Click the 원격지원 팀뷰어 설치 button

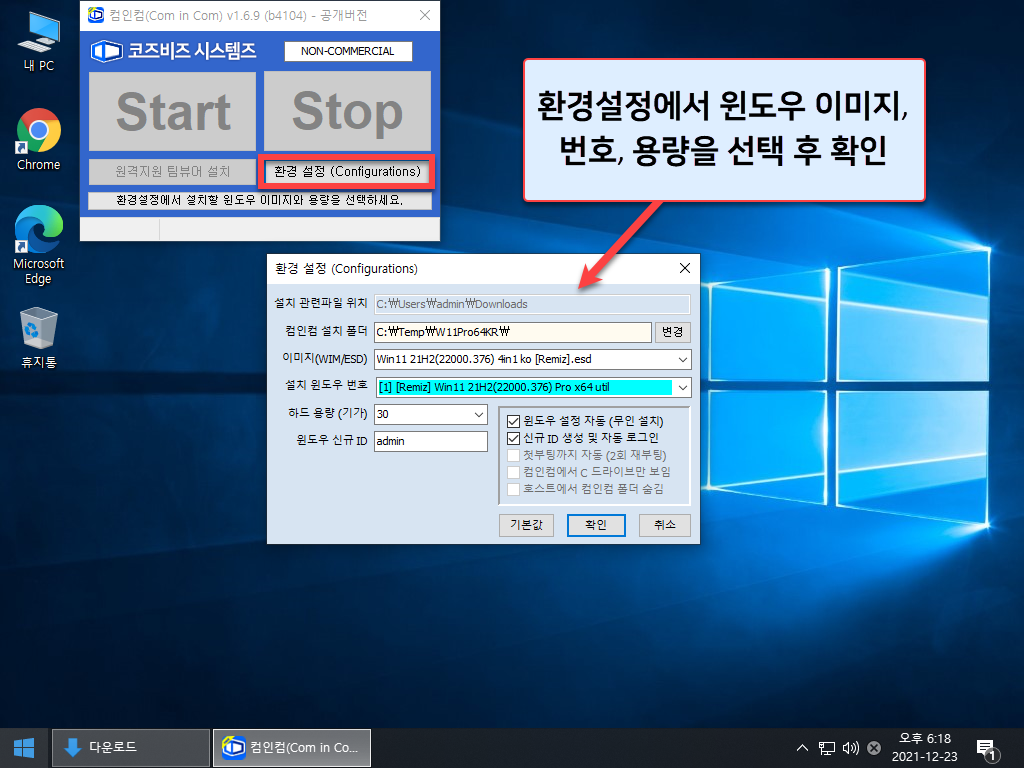tap(172, 172)
